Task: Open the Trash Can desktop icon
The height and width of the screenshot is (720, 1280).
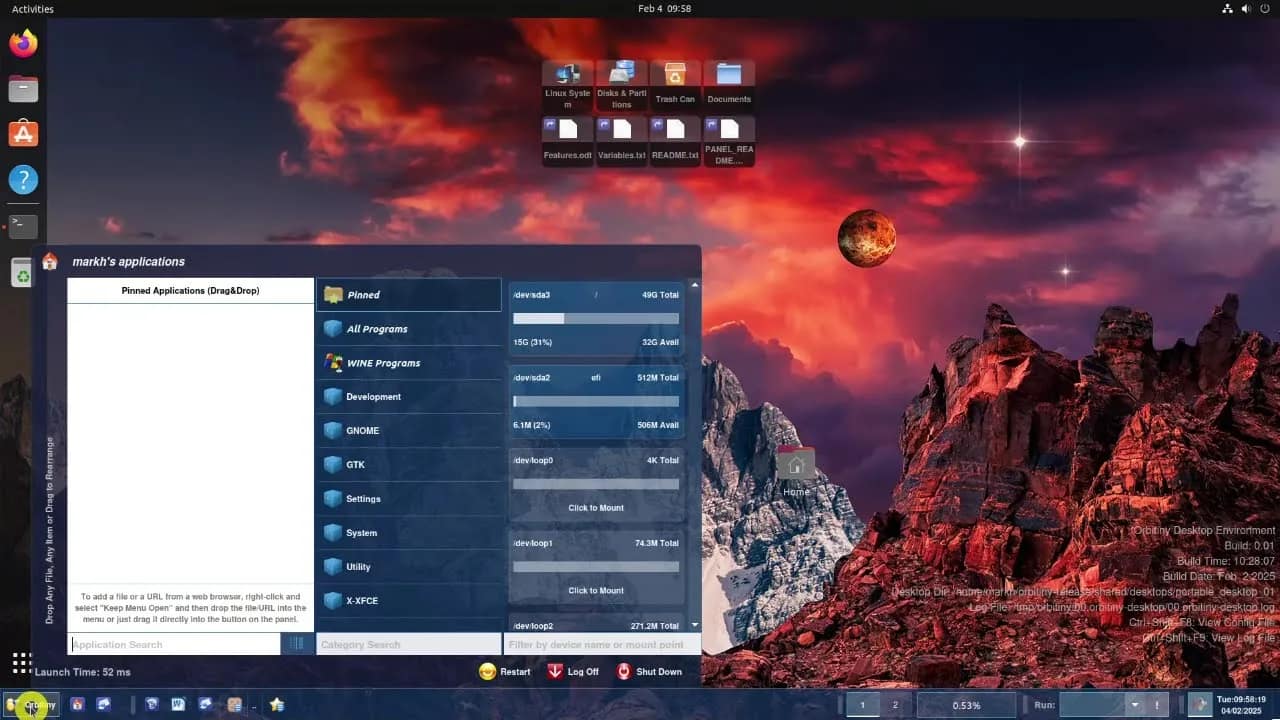Action: [x=675, y=84]
